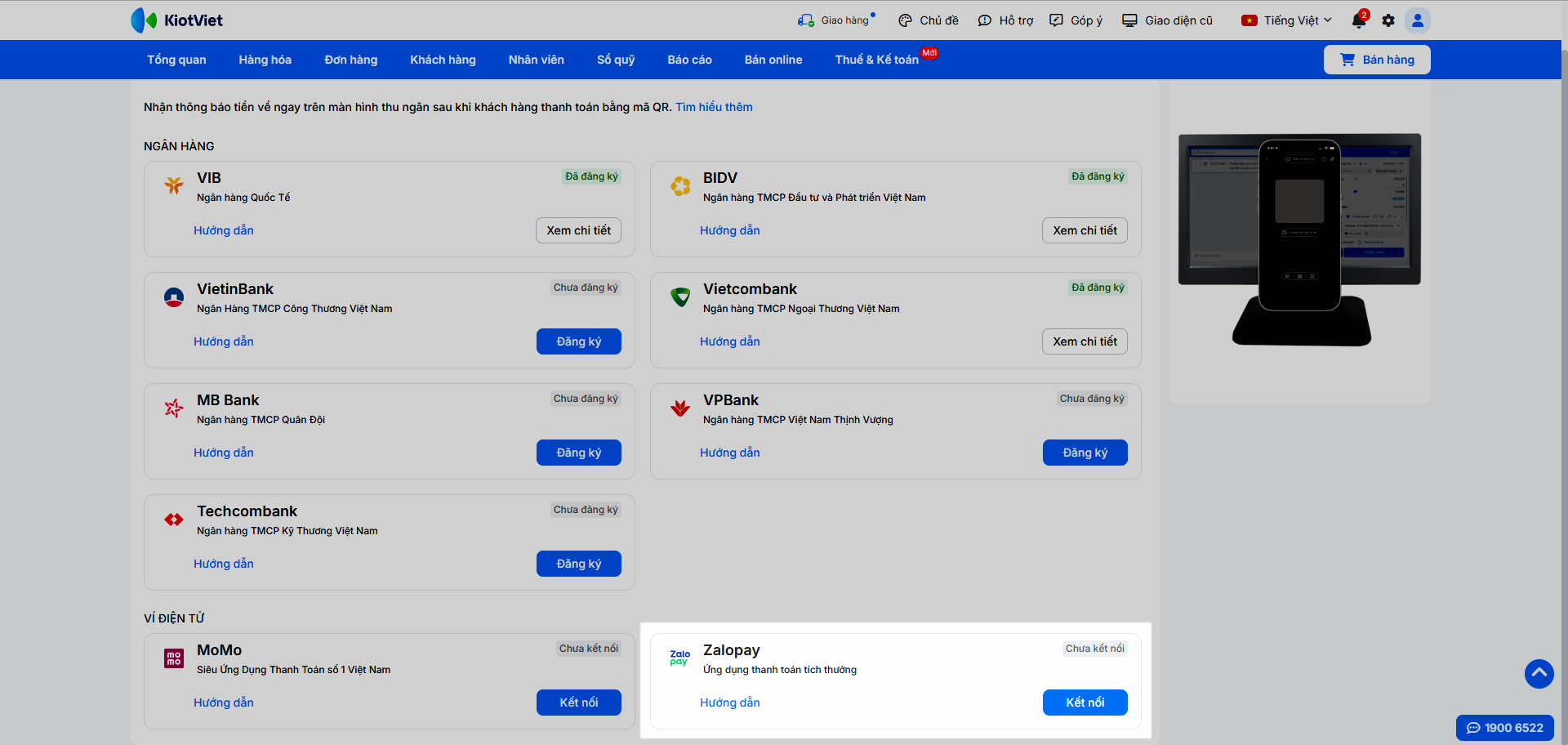The height and width of the screenshot is (745, 1568).
Task: Open the settings gear
Action: coord(1388,20)
